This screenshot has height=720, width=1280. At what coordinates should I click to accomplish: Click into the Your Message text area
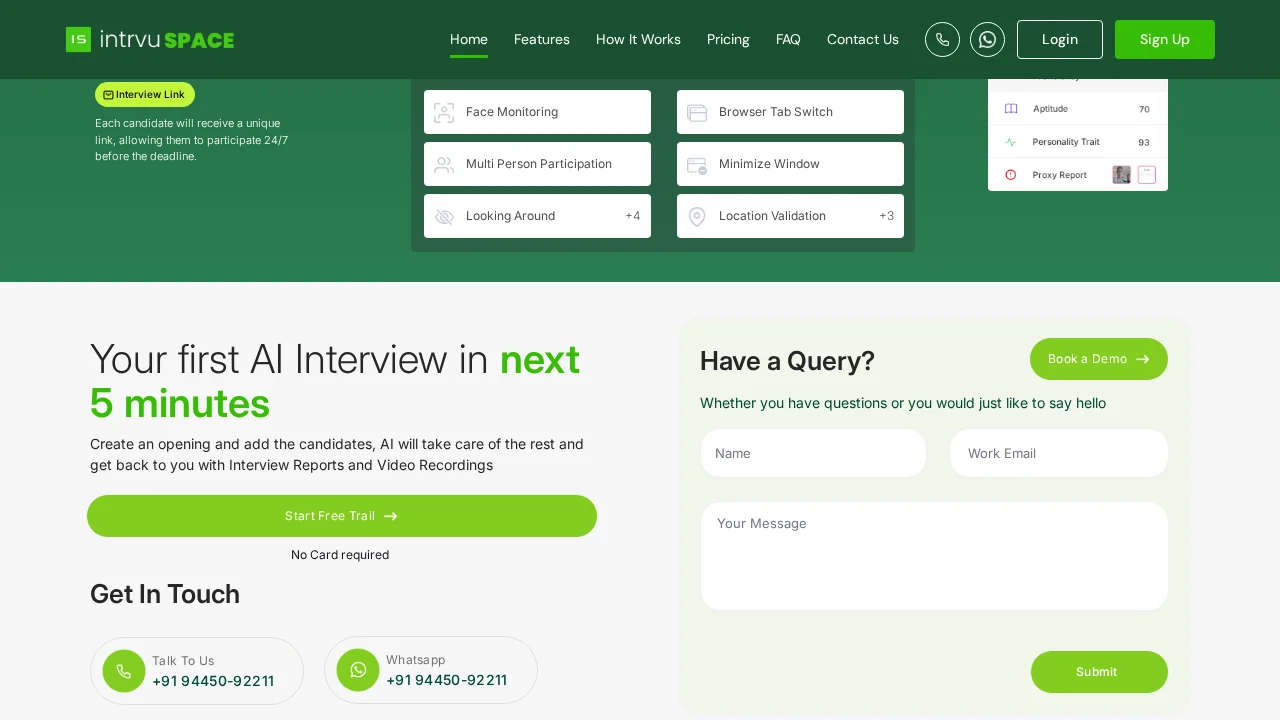click(x=933, y=556)
